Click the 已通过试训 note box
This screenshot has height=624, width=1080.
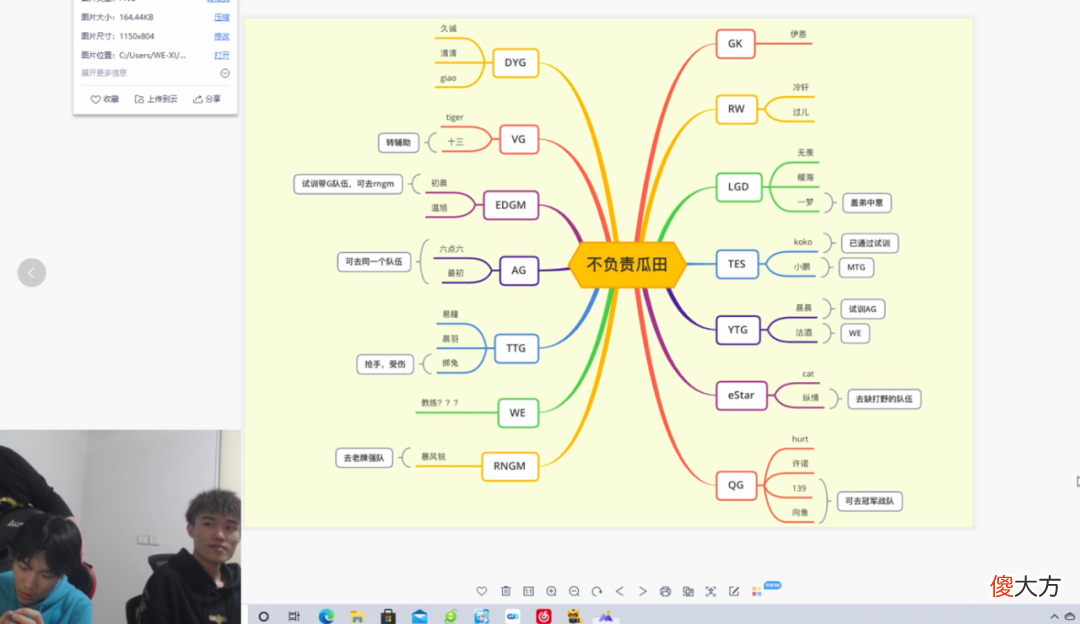[x=869, y=243]
